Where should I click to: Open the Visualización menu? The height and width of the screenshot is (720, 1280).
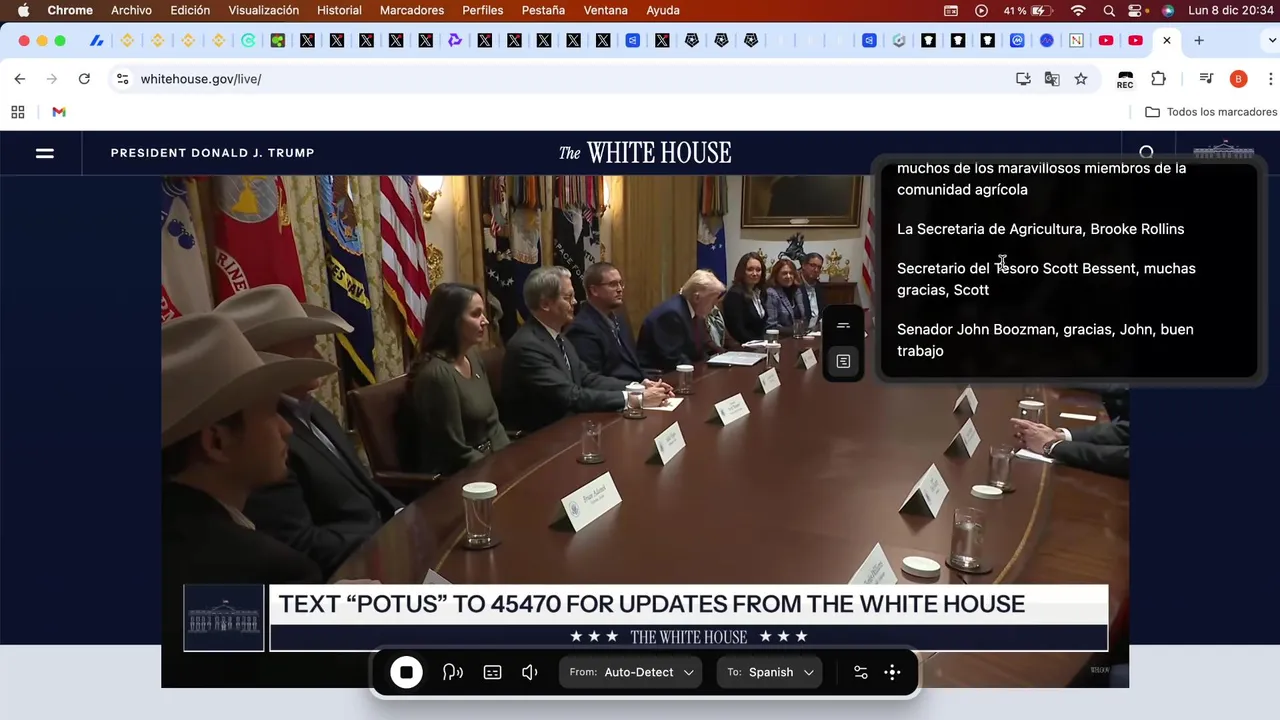[x=263, y=10]
